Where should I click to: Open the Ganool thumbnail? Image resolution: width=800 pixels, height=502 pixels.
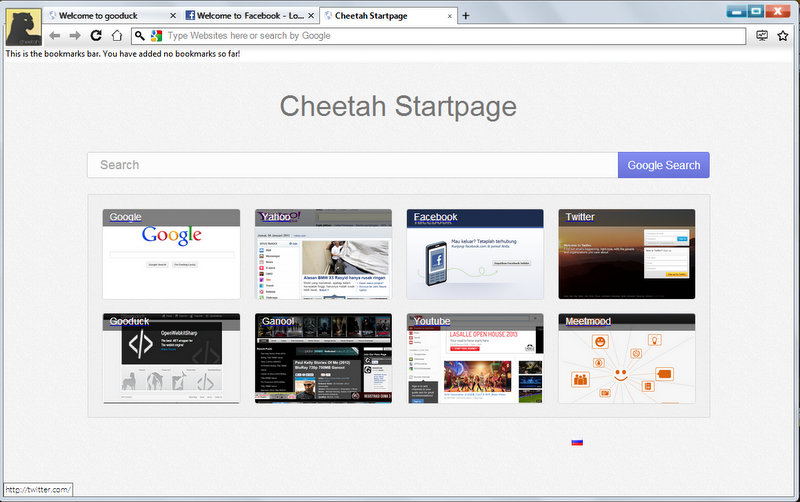(323, 359)
